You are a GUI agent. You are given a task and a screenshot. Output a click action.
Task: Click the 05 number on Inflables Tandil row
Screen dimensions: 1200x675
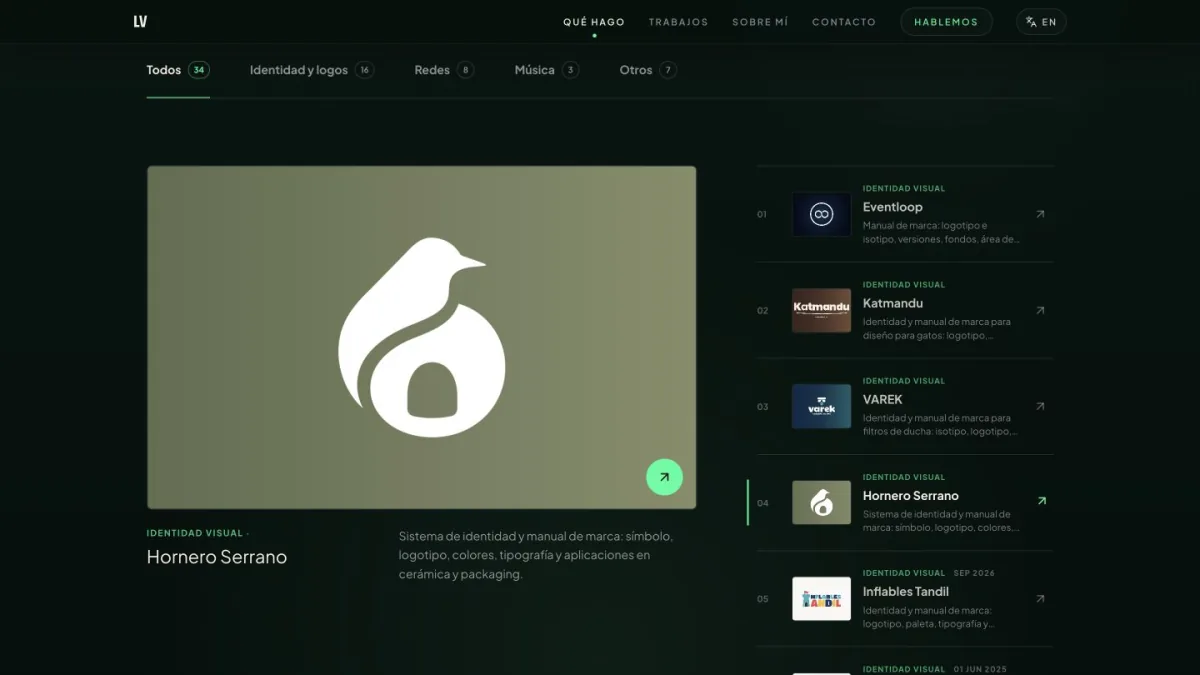[x=763, y=599]
